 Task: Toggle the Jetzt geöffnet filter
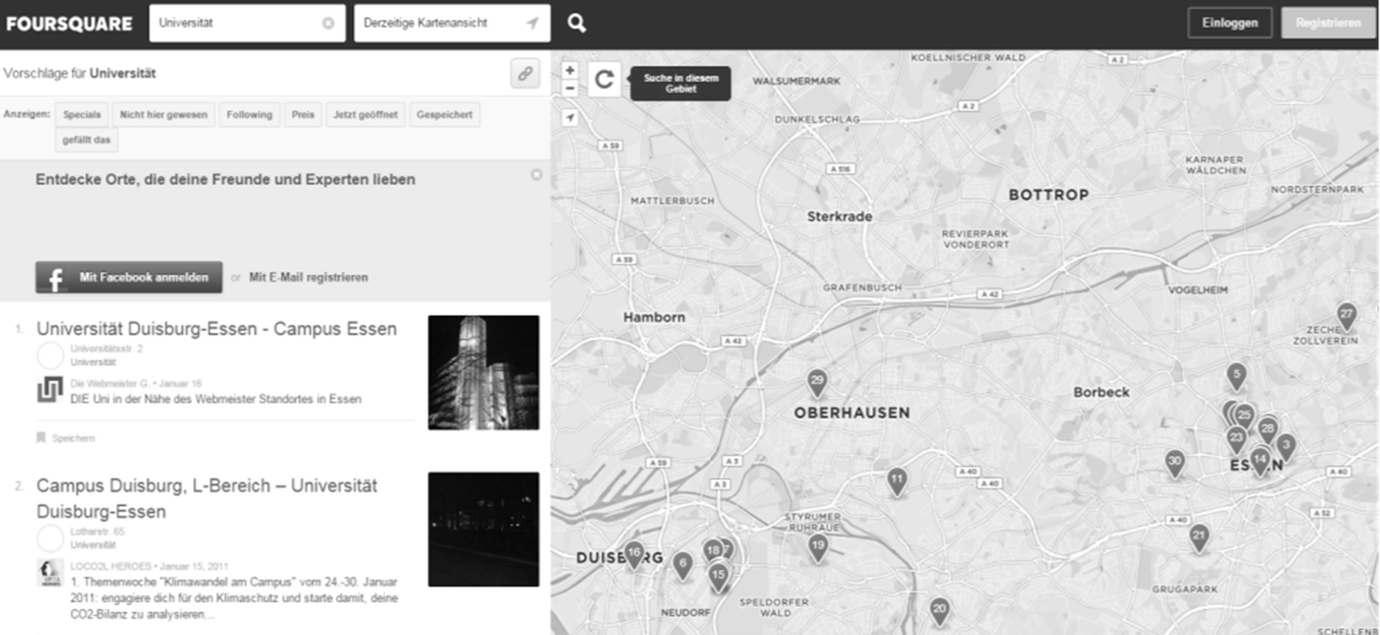[x=366, y=115]
